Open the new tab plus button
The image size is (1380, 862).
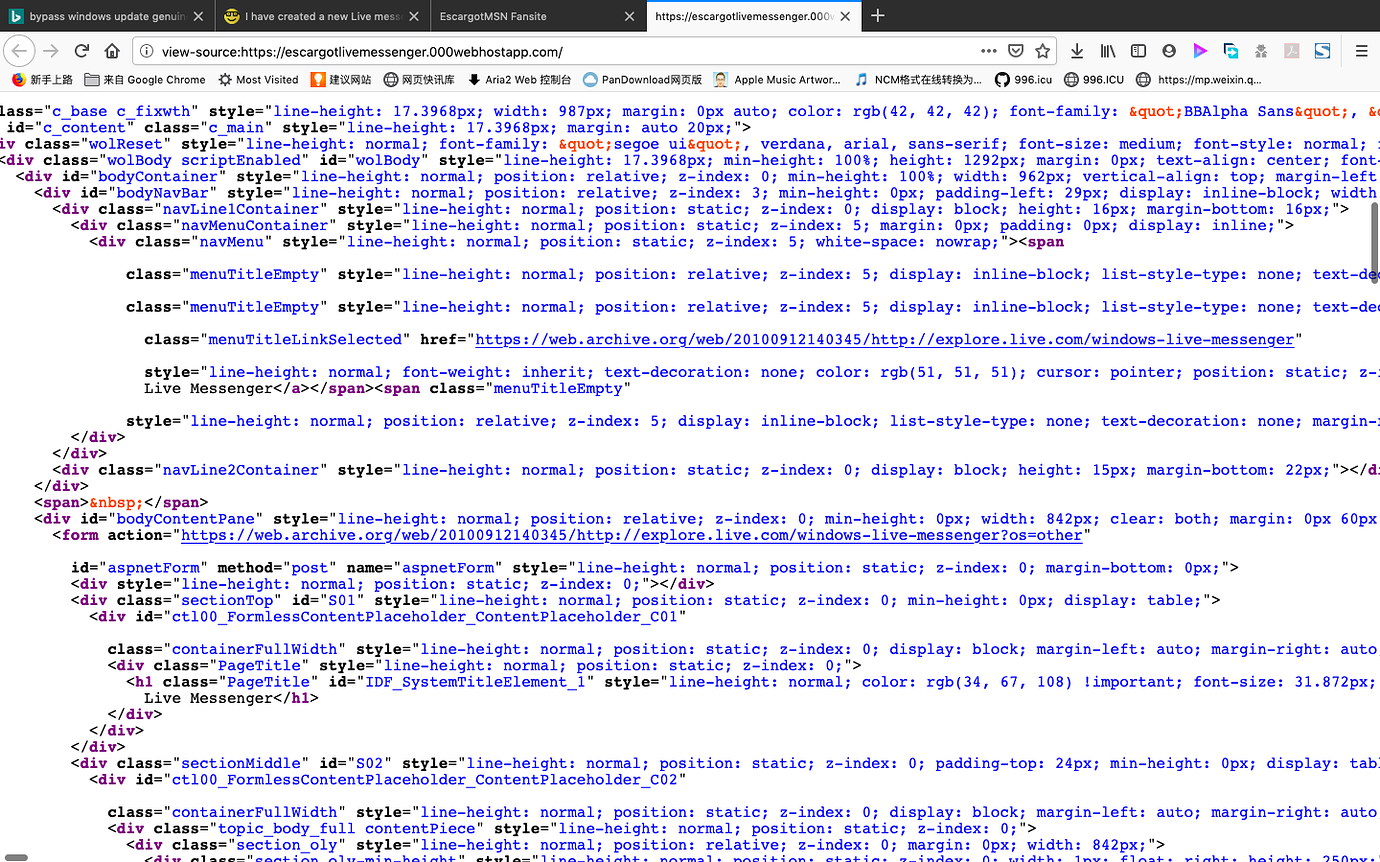(x=877, y=15)
